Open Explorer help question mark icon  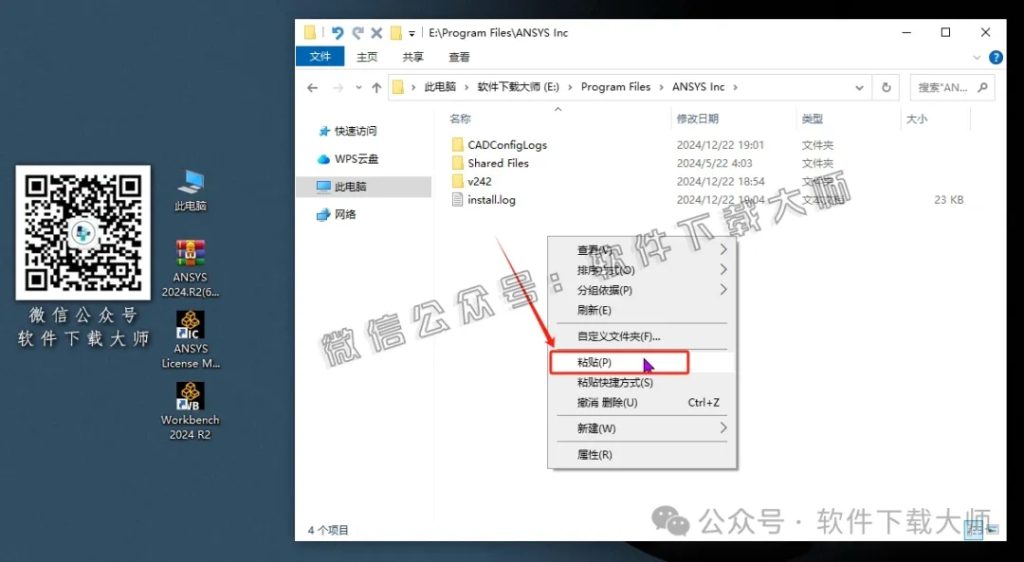click(996, 57)
